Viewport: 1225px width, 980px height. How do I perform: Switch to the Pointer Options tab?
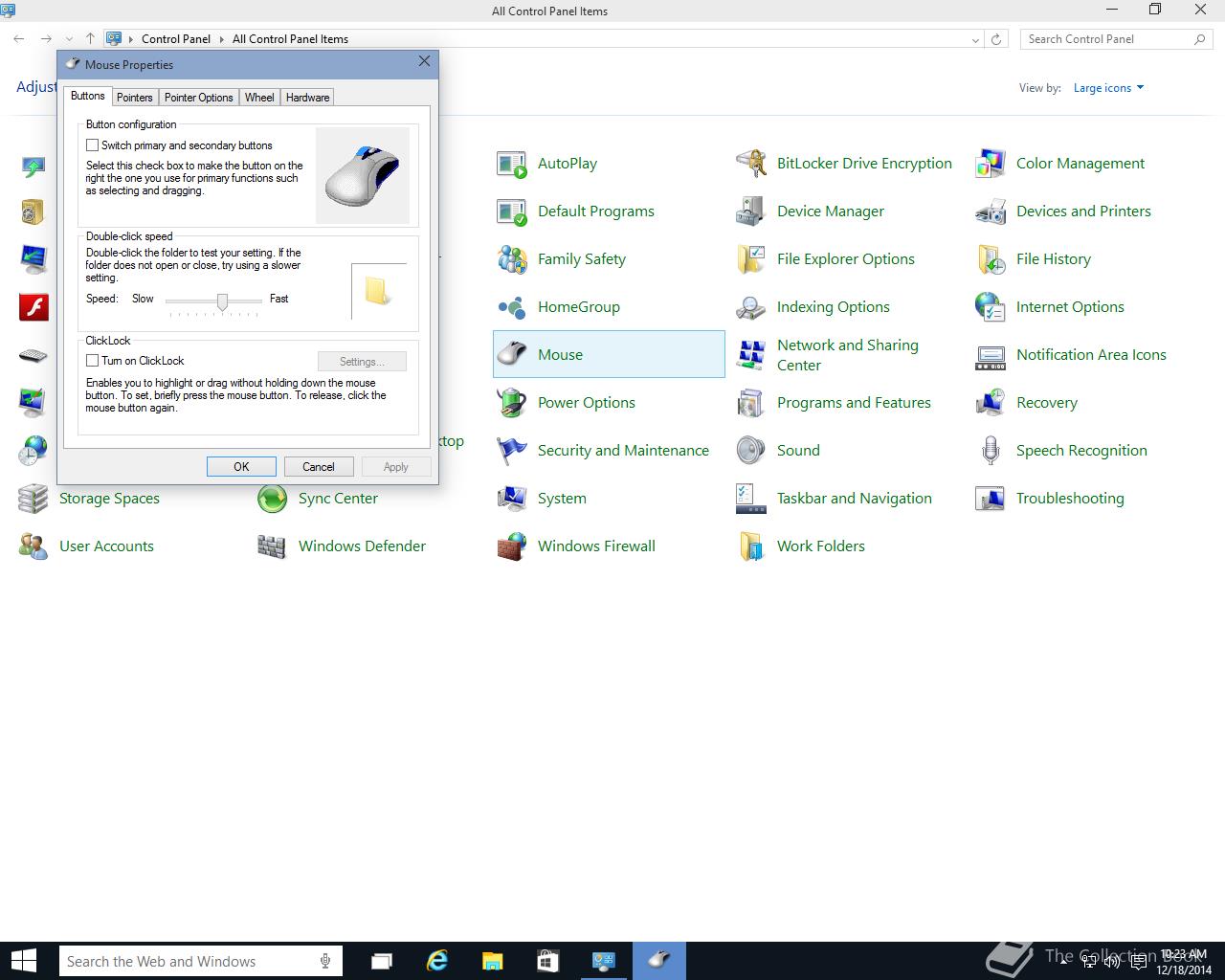pos(198,98)
